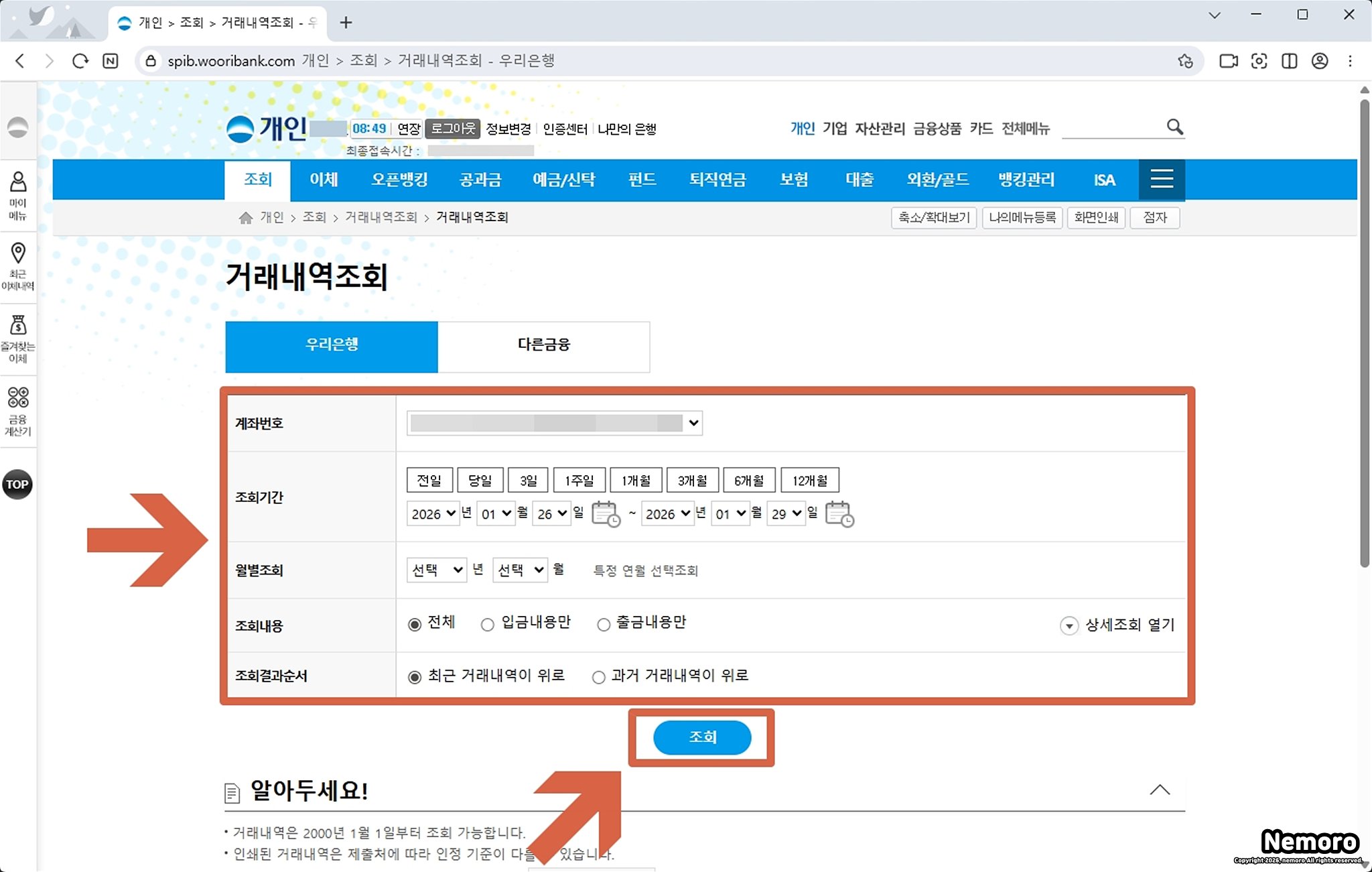The width and height of the screenshot is (1372, 872).
Task: Click the TOP scroll-to-top icon
Action: click(x=17, y=484)
